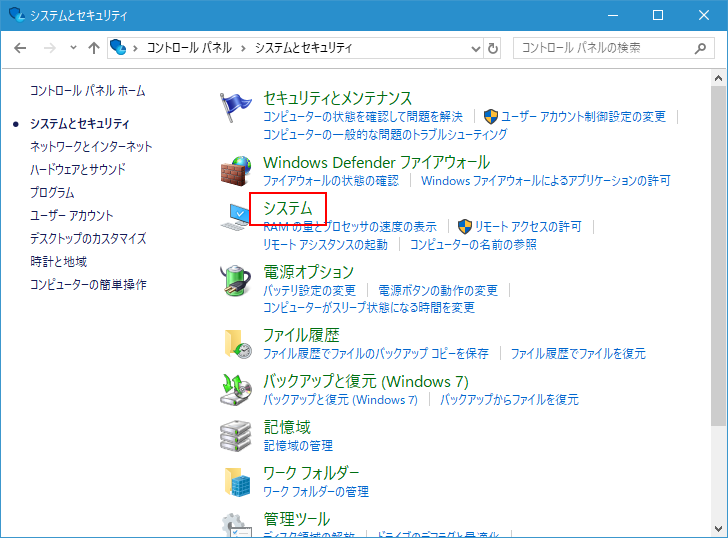Click the refresh button beside address bar
The height and width of the screenshot is (538, 728).
[x=493, y=48]
